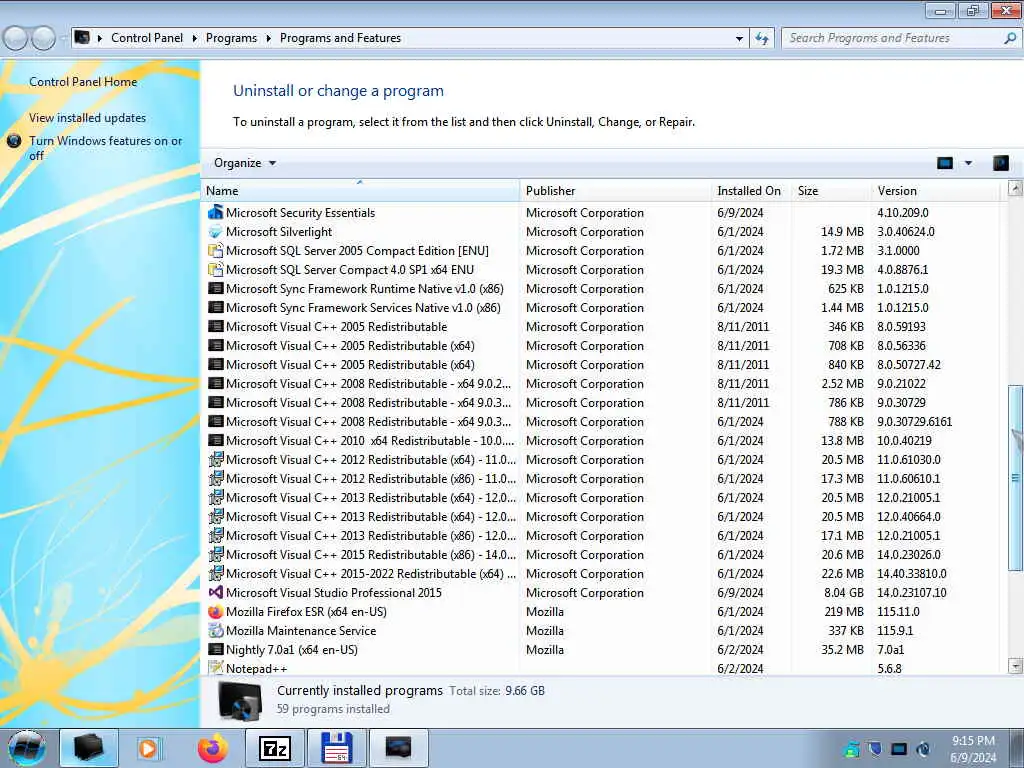
Task: Click the scrollbar up arrow
Action: point(1015,189)
